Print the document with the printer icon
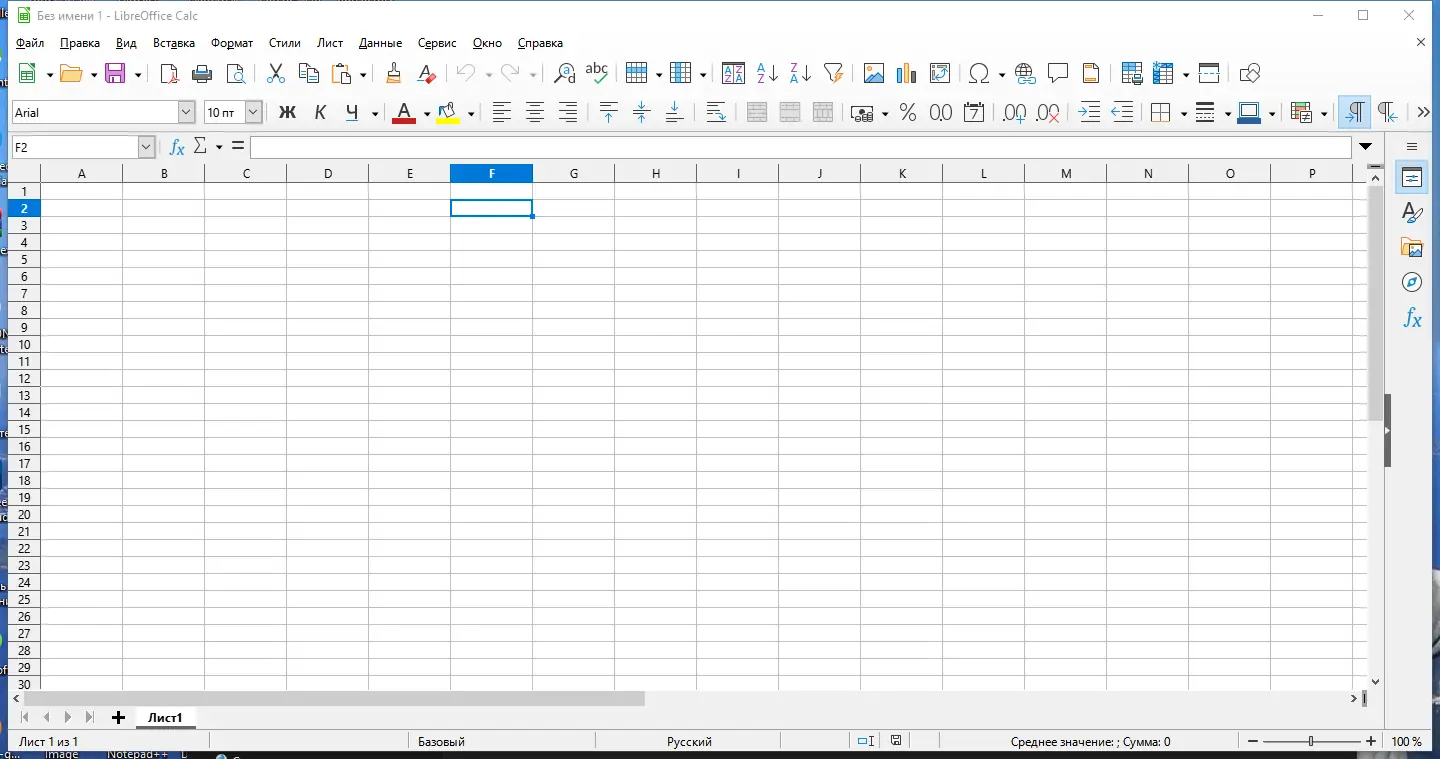This screenshot has height=759, width=1440. (x=203, y=73)
